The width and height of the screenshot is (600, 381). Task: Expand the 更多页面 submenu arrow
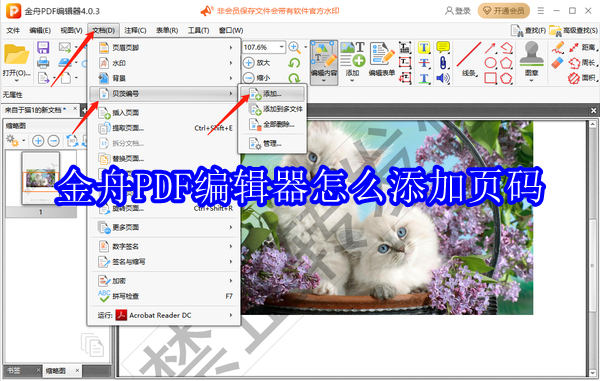point(231,228)
